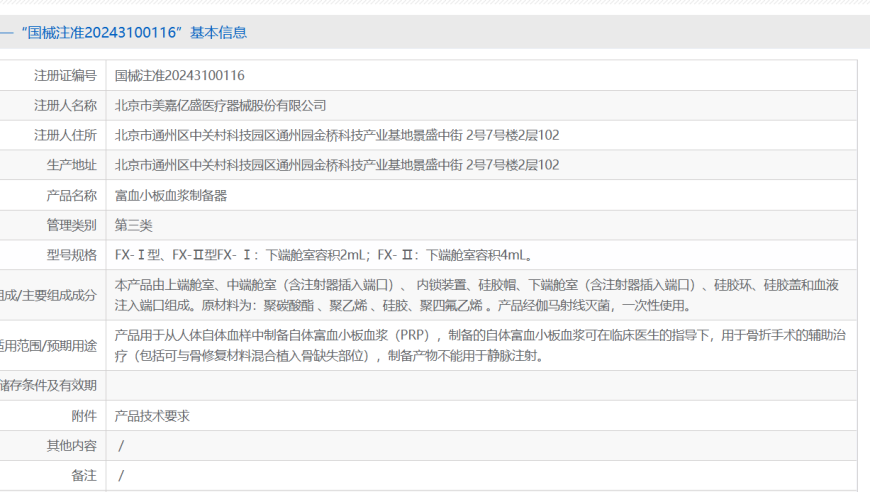Click the 预期用途 label

[48, 346]
